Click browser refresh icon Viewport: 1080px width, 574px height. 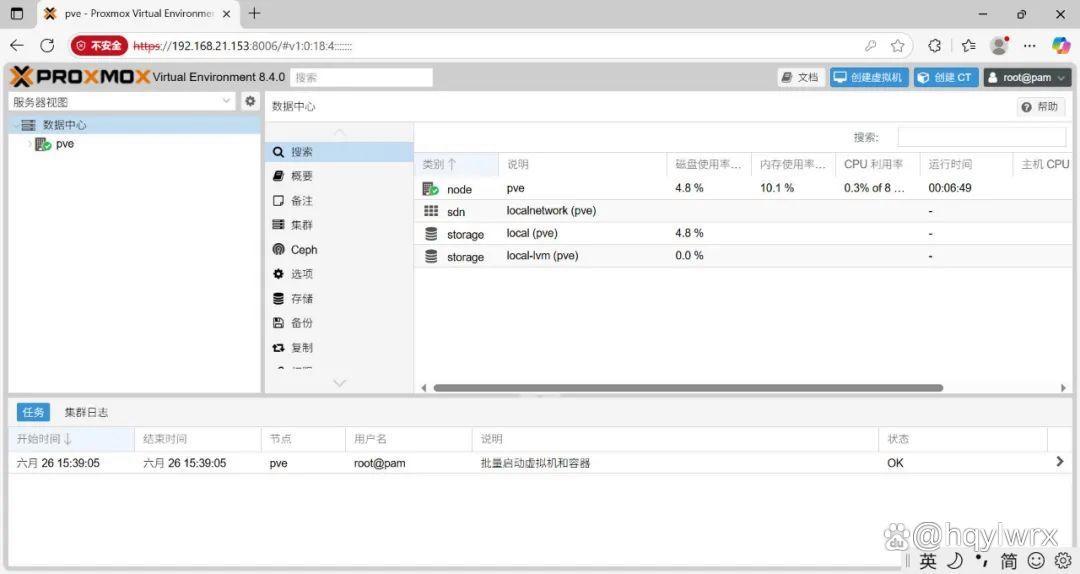[48, 45]
